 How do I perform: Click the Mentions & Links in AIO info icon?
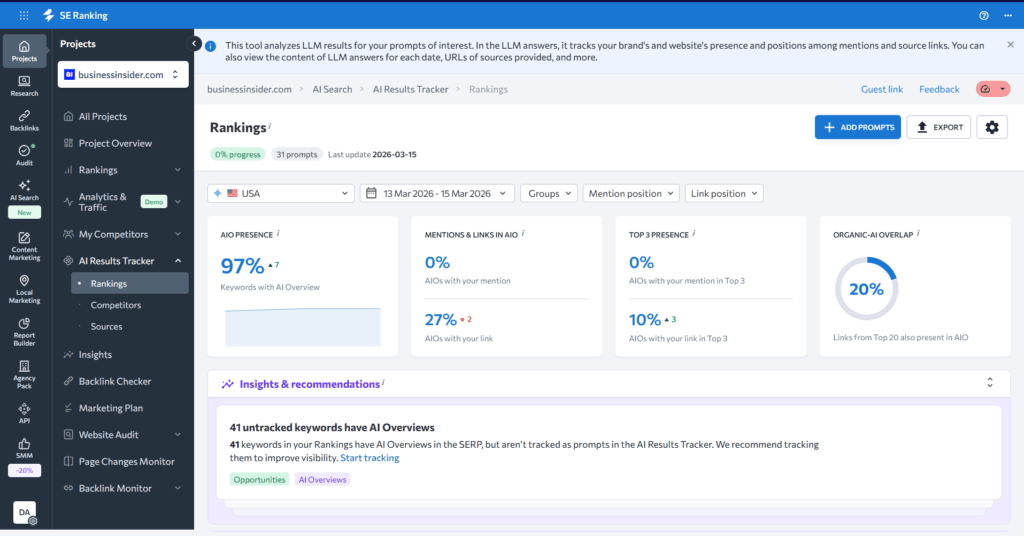point(523,233)
